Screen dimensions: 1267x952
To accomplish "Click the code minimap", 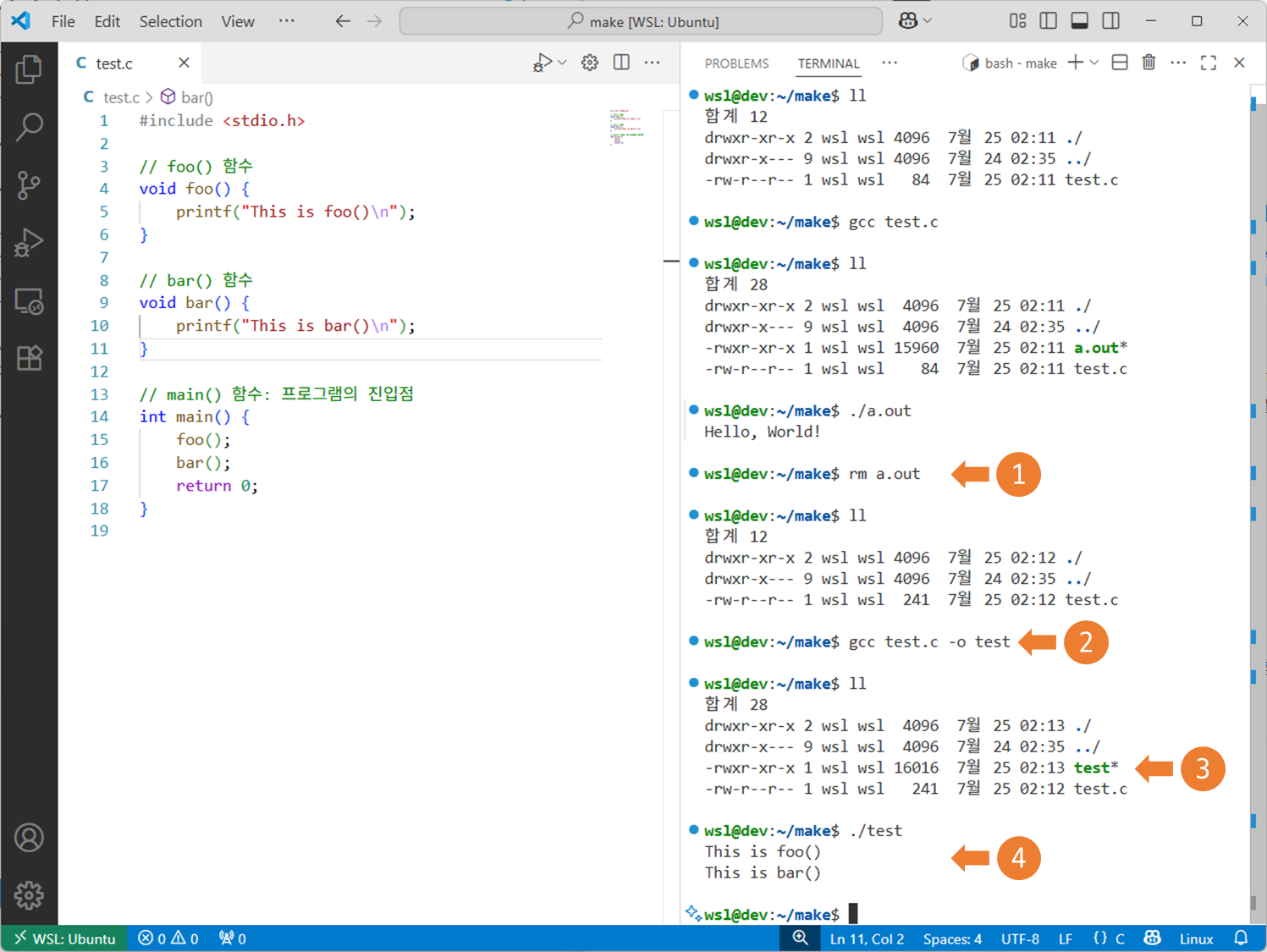I will 627,127.
